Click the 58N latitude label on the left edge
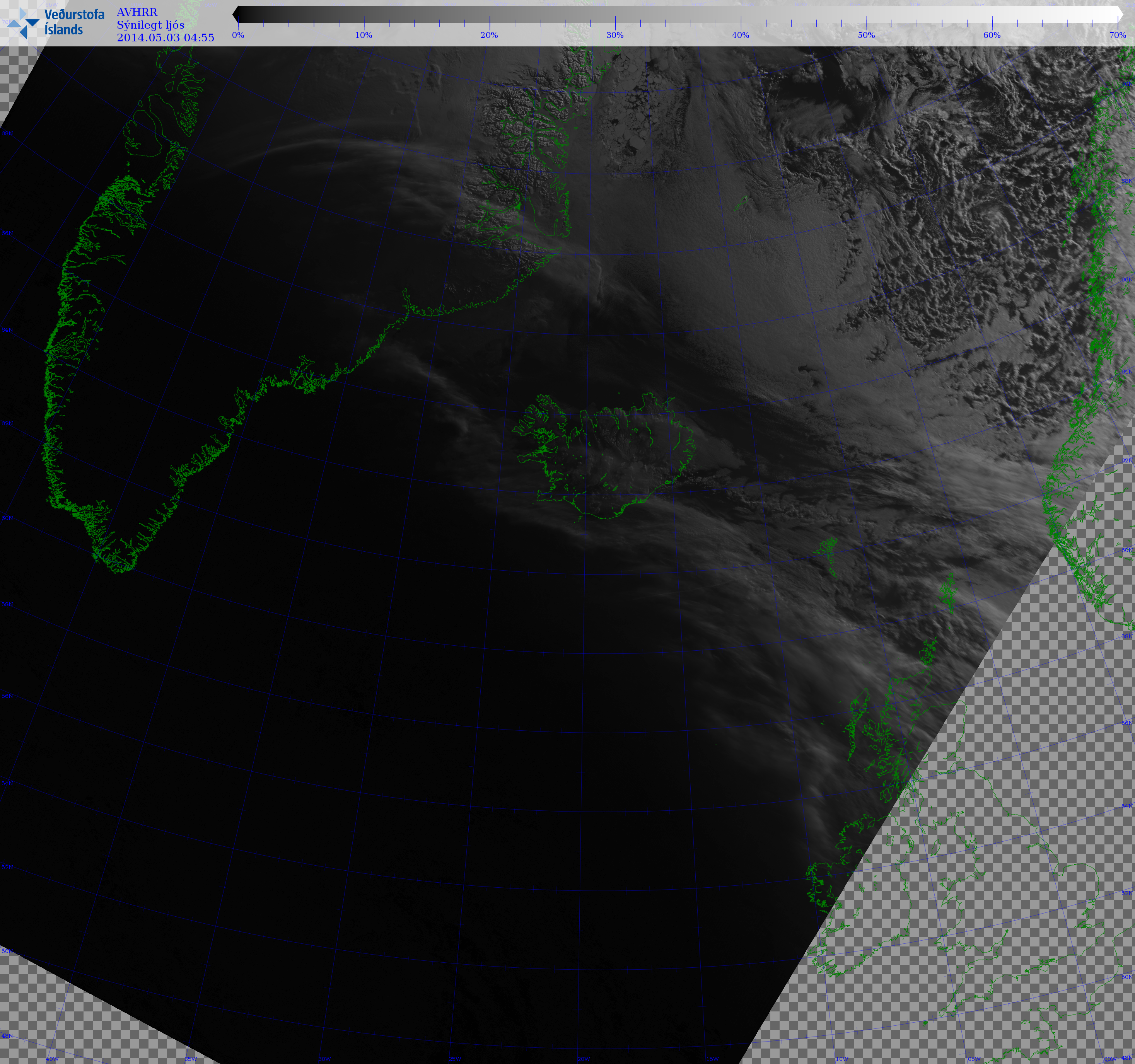Image resolution: width=1135 pixels, height=1064 pixels. click(7, 604)
